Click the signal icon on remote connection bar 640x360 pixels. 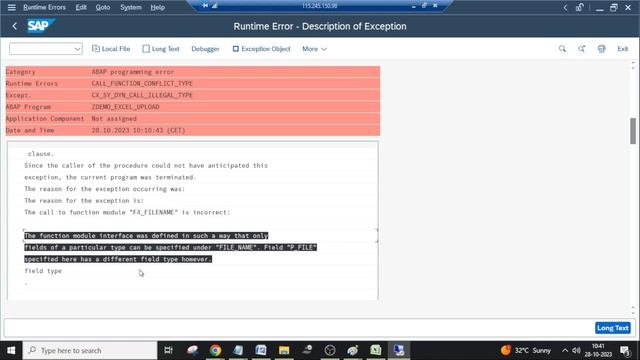(x=215, y=6)
